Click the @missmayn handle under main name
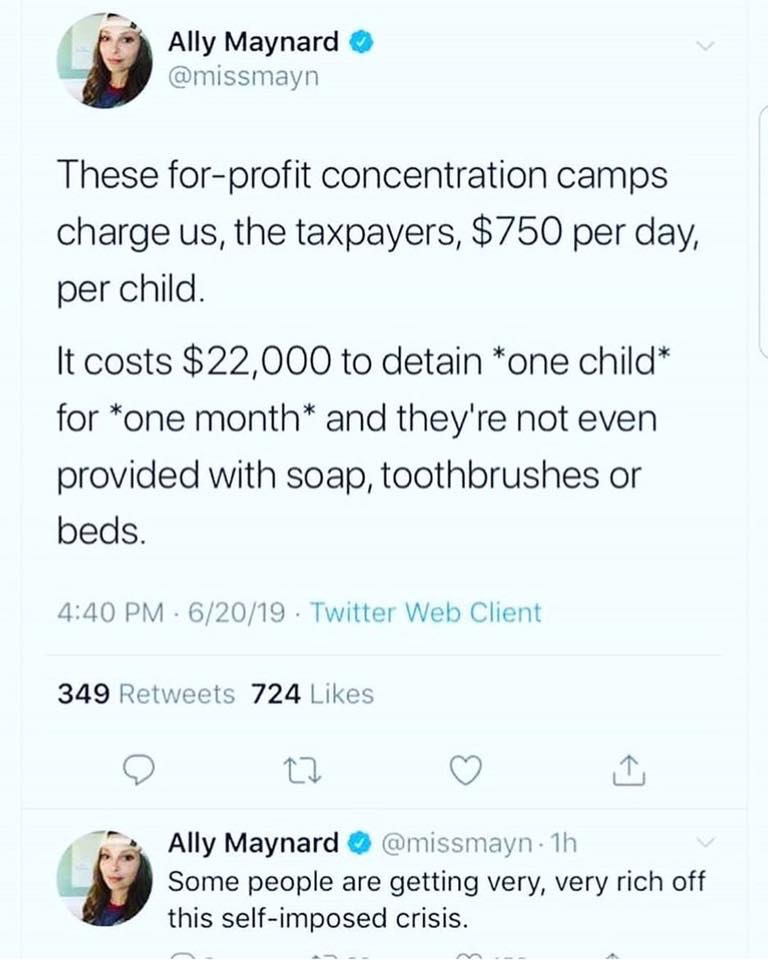Viewport: 768px width, 960px height. [x=244, y=77]
